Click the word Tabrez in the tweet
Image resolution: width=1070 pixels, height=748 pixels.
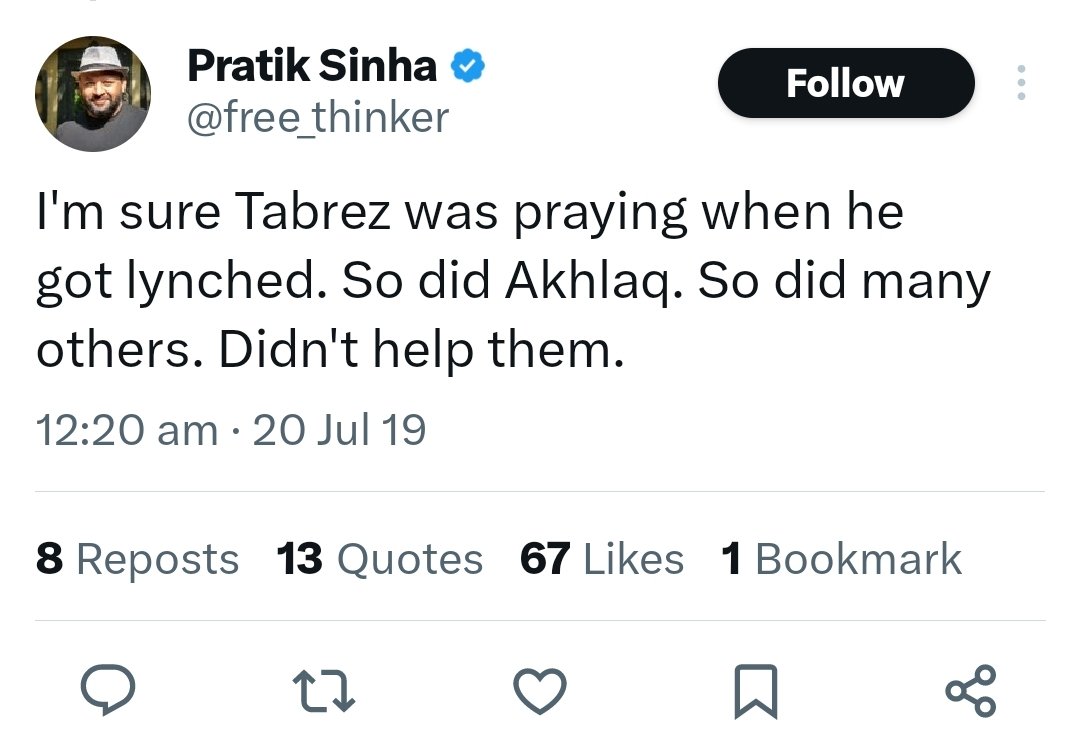313,211
